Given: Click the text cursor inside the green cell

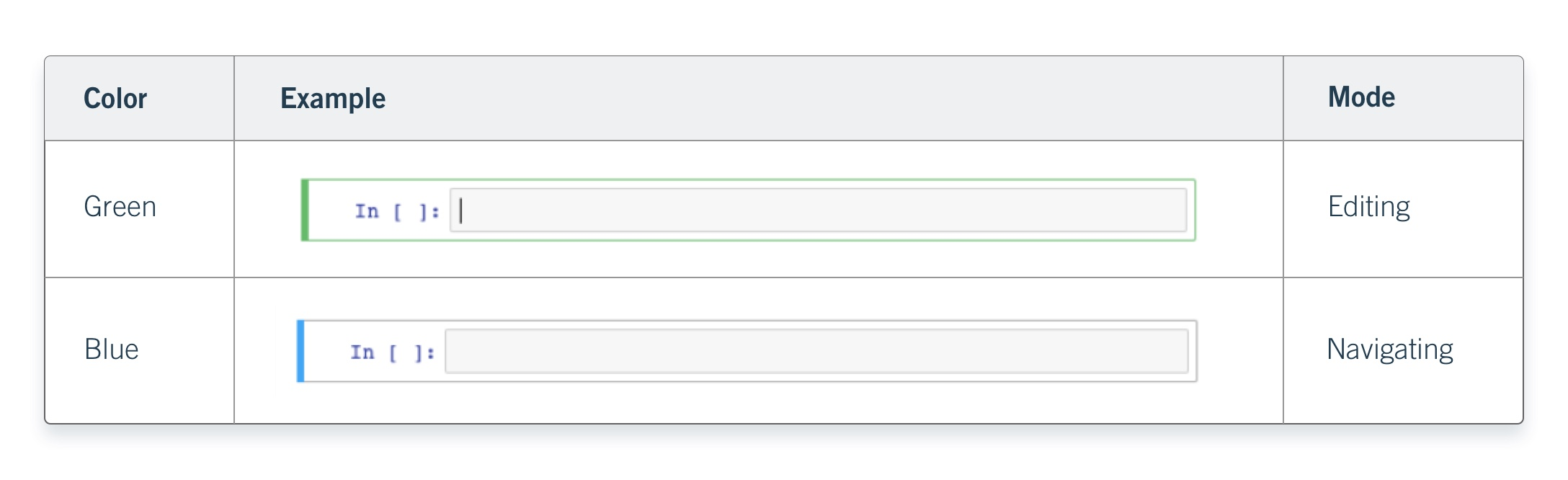Looking at the screenshot, I should [461, 210].
